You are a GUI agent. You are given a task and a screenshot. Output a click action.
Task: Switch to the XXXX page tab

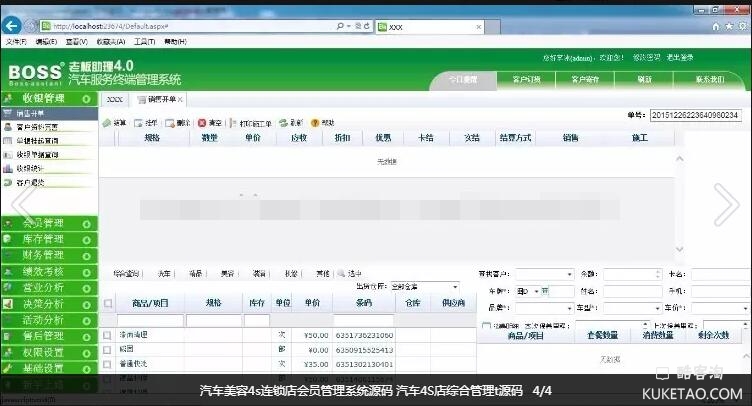pos(115,99)
